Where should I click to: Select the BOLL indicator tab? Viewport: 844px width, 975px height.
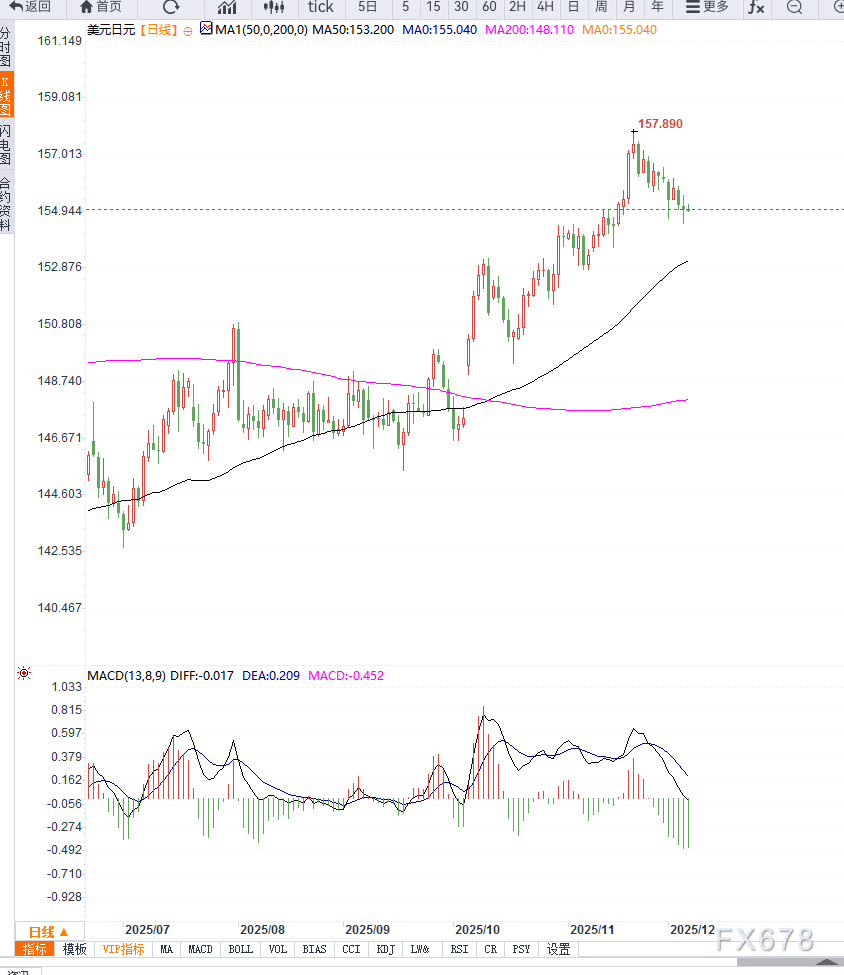240,949
